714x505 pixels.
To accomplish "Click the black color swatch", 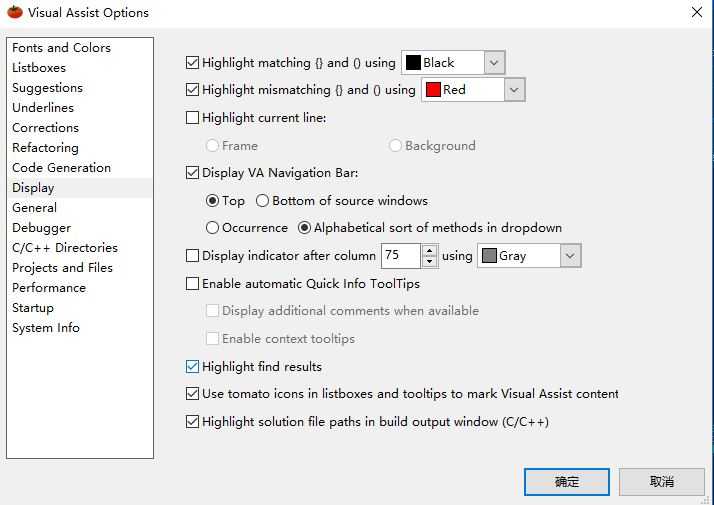I will click(x=413, y=62).
